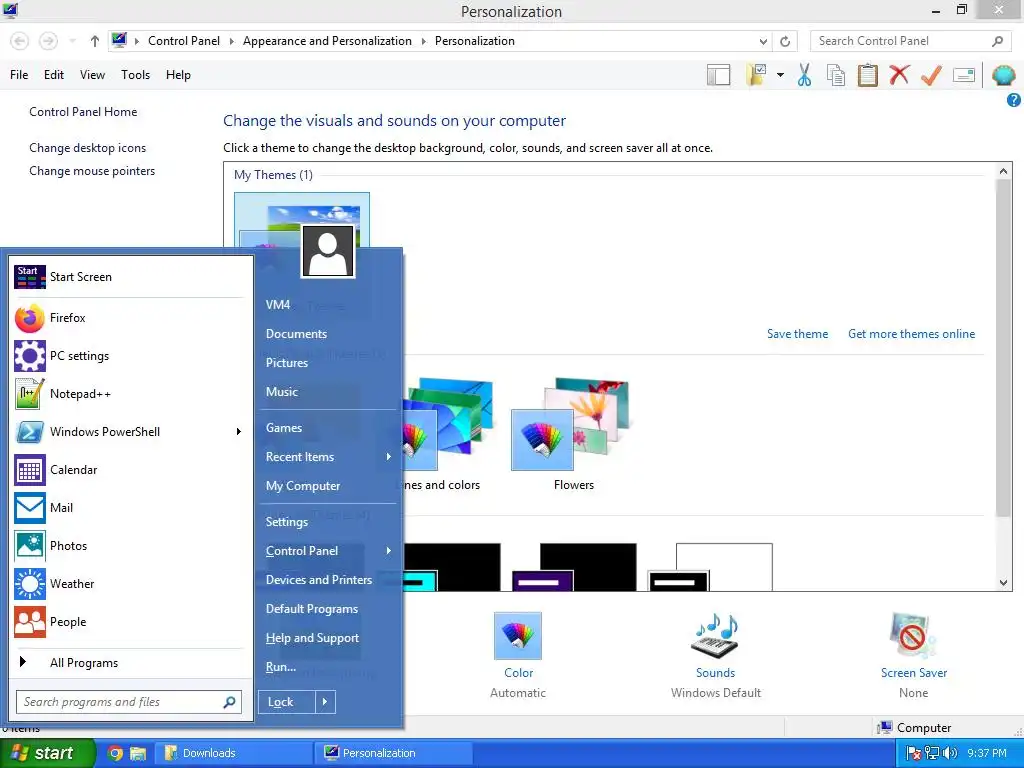Viewport: 1024px width, 768px height.
Task: Open PC settings from the start menu
Action: (128, 356)
